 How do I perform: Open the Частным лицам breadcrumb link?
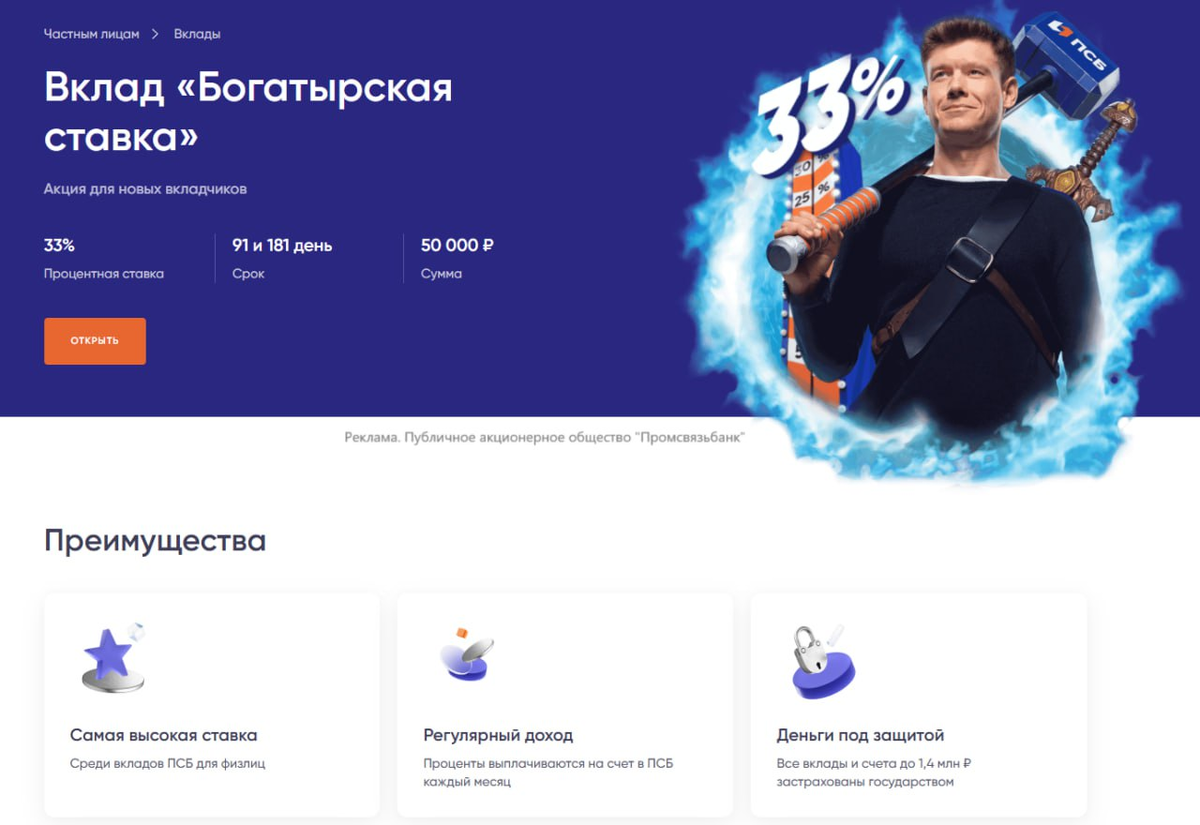(x=91, y=34)
